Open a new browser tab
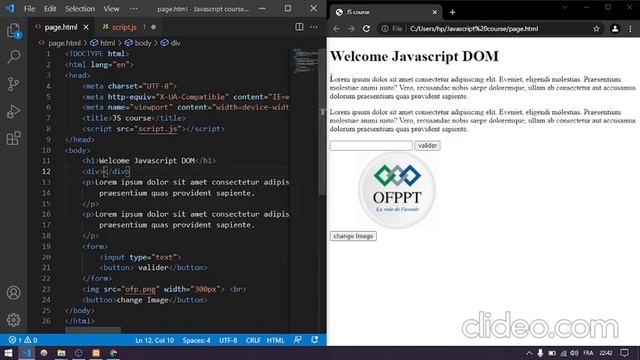The width and height of the screenshot is (640, 360). pyautogui.click(x=452, y=12)
